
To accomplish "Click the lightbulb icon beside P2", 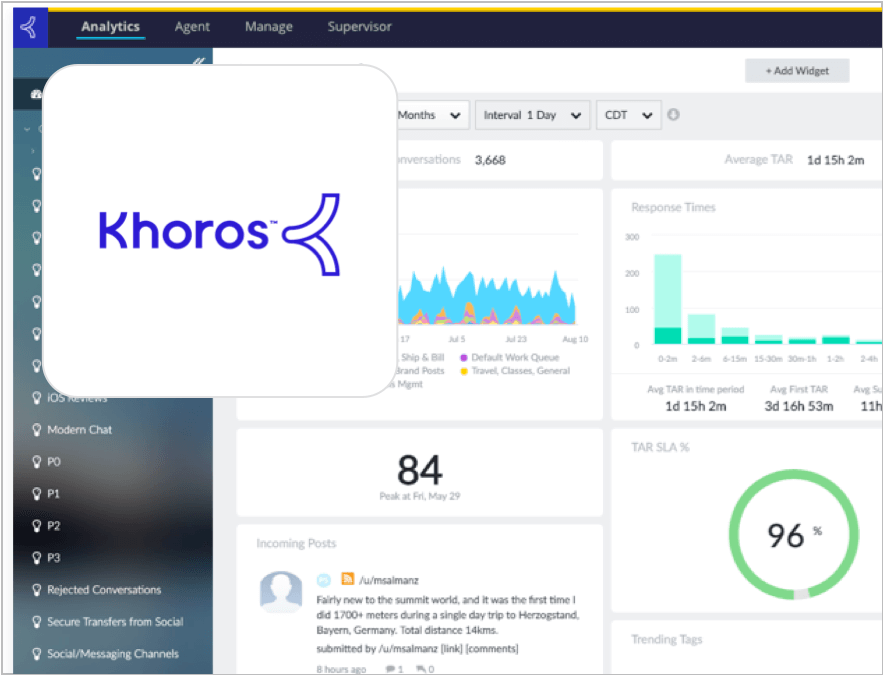I will click(x=37, y=527).
